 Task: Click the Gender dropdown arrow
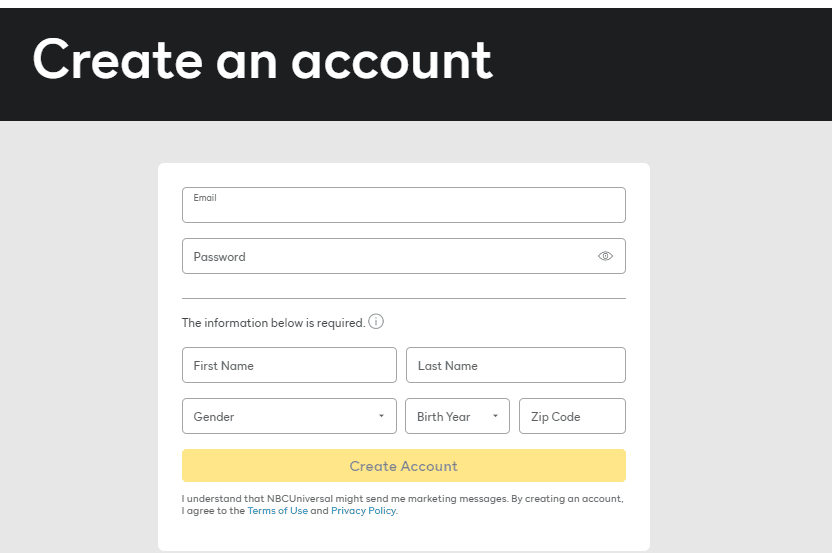tap(381, 417)
